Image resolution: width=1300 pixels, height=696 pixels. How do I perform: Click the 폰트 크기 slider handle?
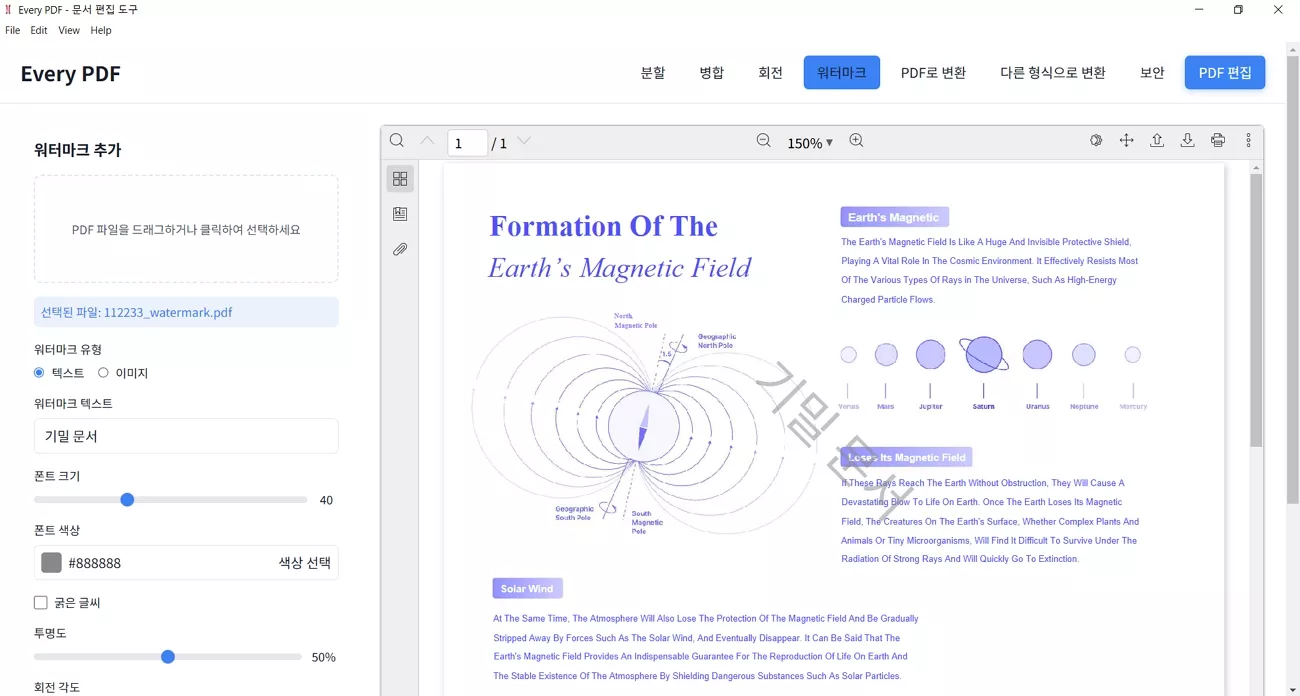point(127,499)
